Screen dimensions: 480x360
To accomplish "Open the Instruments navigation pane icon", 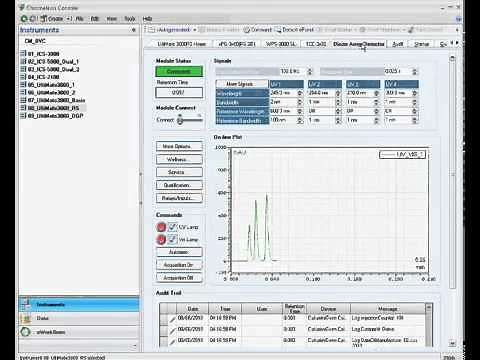I will pyautogui.click(x=26, y=304).
